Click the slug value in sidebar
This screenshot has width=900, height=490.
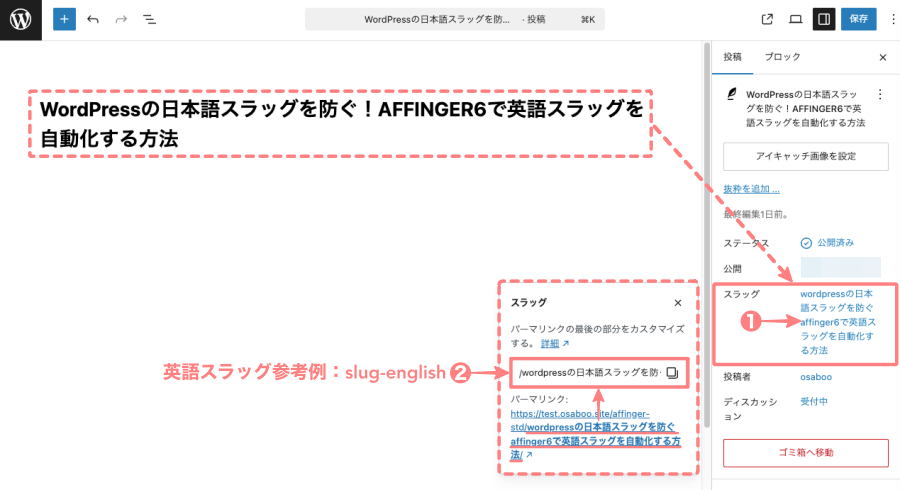838,322
